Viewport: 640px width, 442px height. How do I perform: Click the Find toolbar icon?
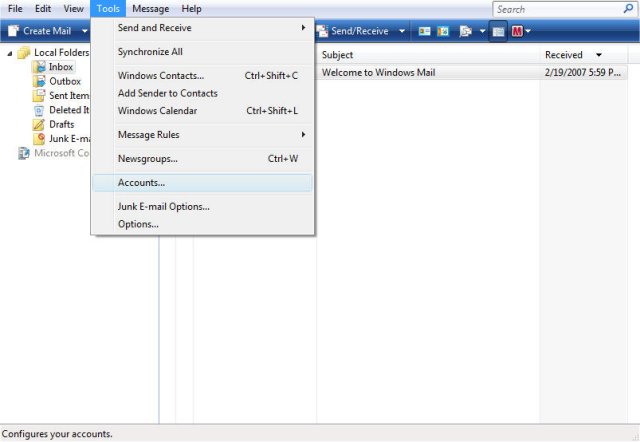(x=466, y=31)
